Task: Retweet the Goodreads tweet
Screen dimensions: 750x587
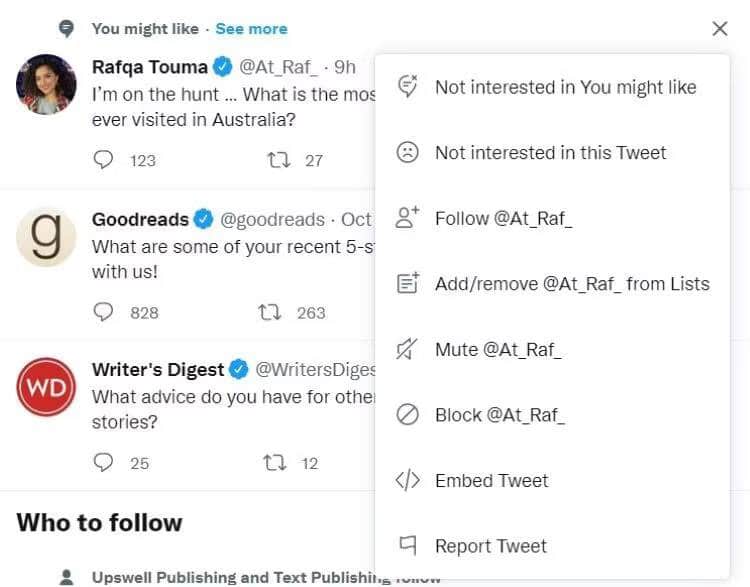Action: tap(269, 313)
